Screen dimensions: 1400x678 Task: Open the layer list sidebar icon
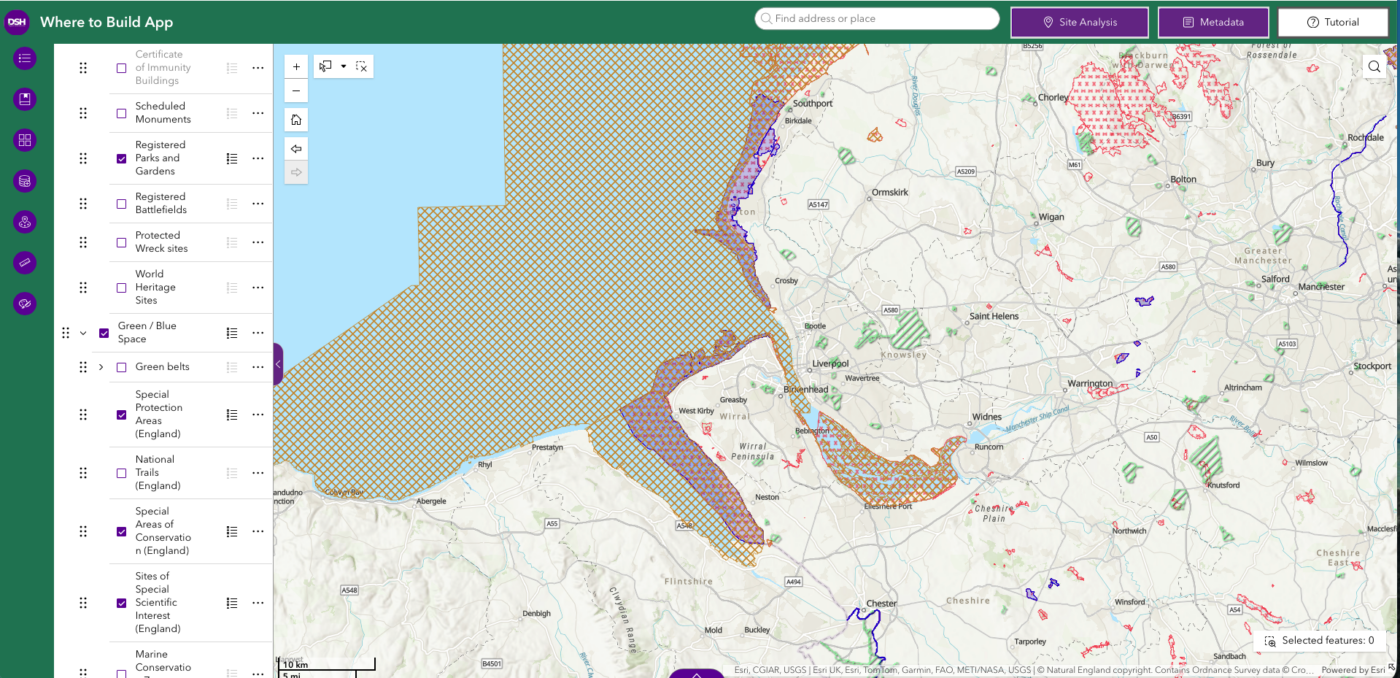click(25, 59)
